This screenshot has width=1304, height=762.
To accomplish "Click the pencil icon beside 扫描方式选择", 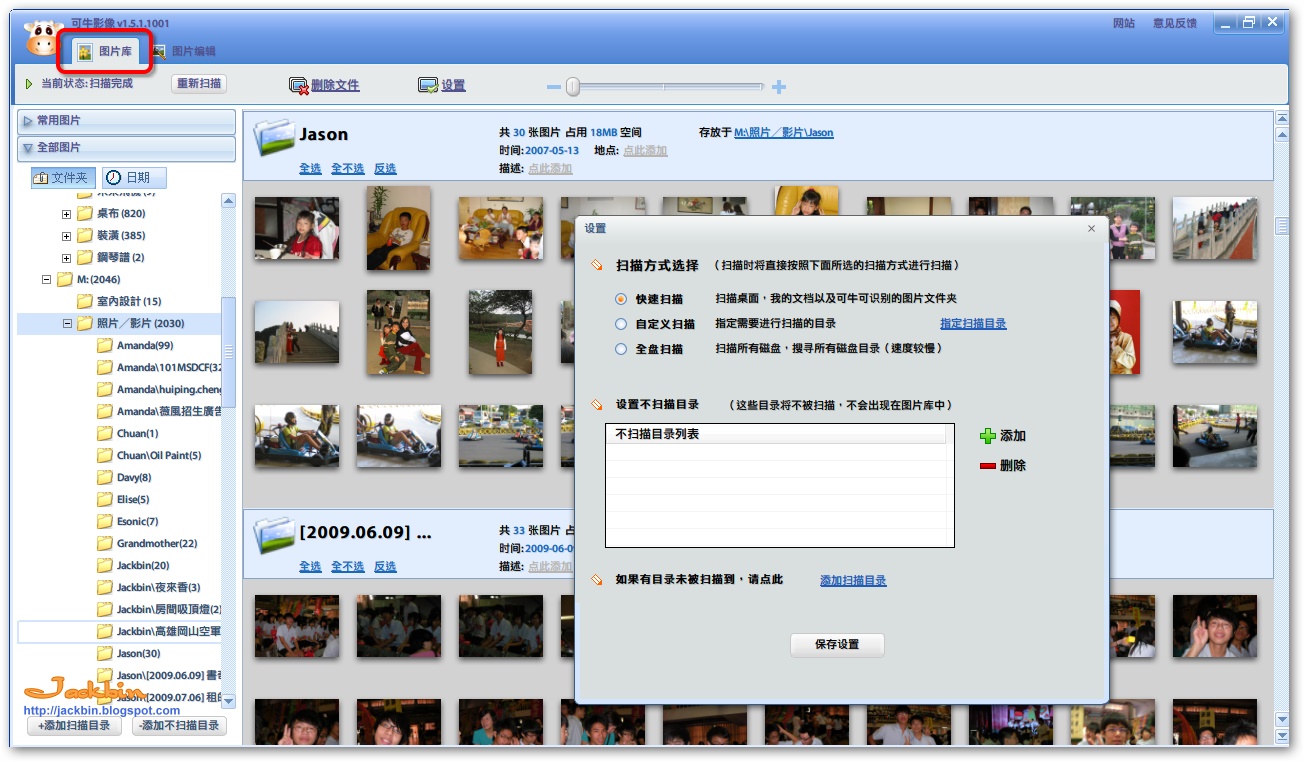I will coord(597,266).
